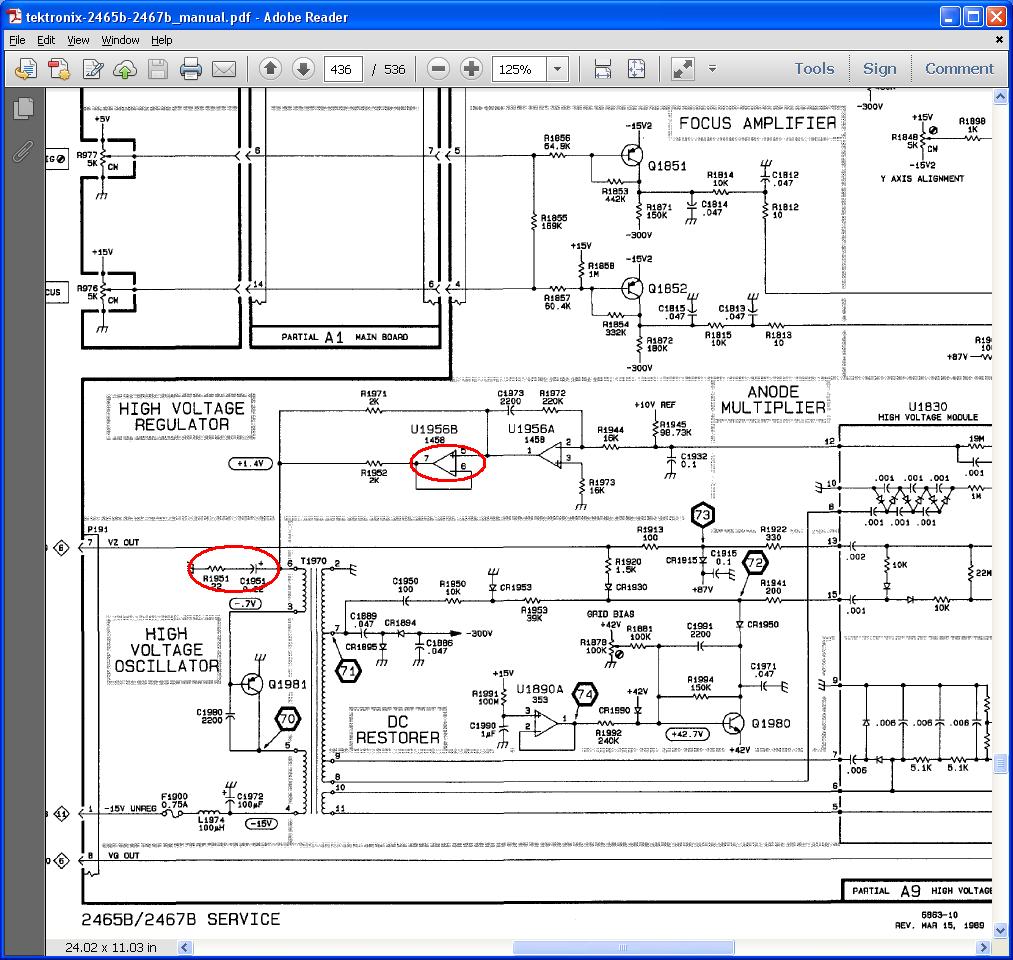Open the View menu
1013x960 pixels.
[78, 40]
